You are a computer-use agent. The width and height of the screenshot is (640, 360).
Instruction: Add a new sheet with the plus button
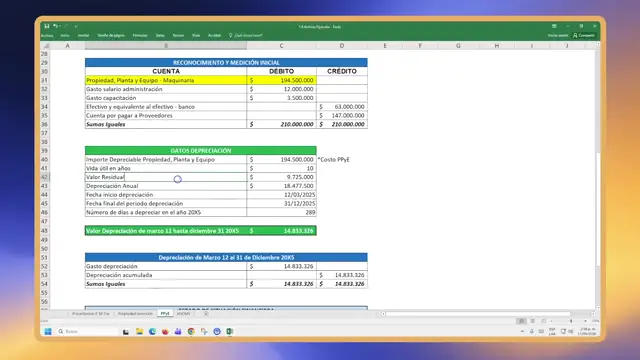click(206, 313)
